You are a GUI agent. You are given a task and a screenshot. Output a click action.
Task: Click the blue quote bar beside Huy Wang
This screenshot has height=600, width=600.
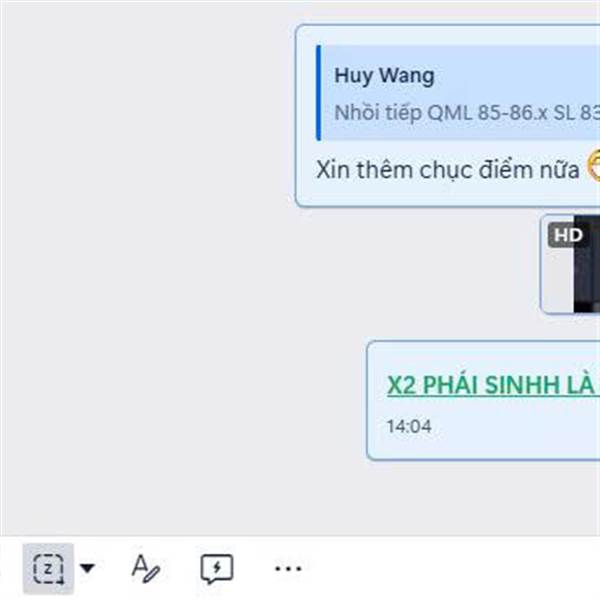click(x=318, y=93)
